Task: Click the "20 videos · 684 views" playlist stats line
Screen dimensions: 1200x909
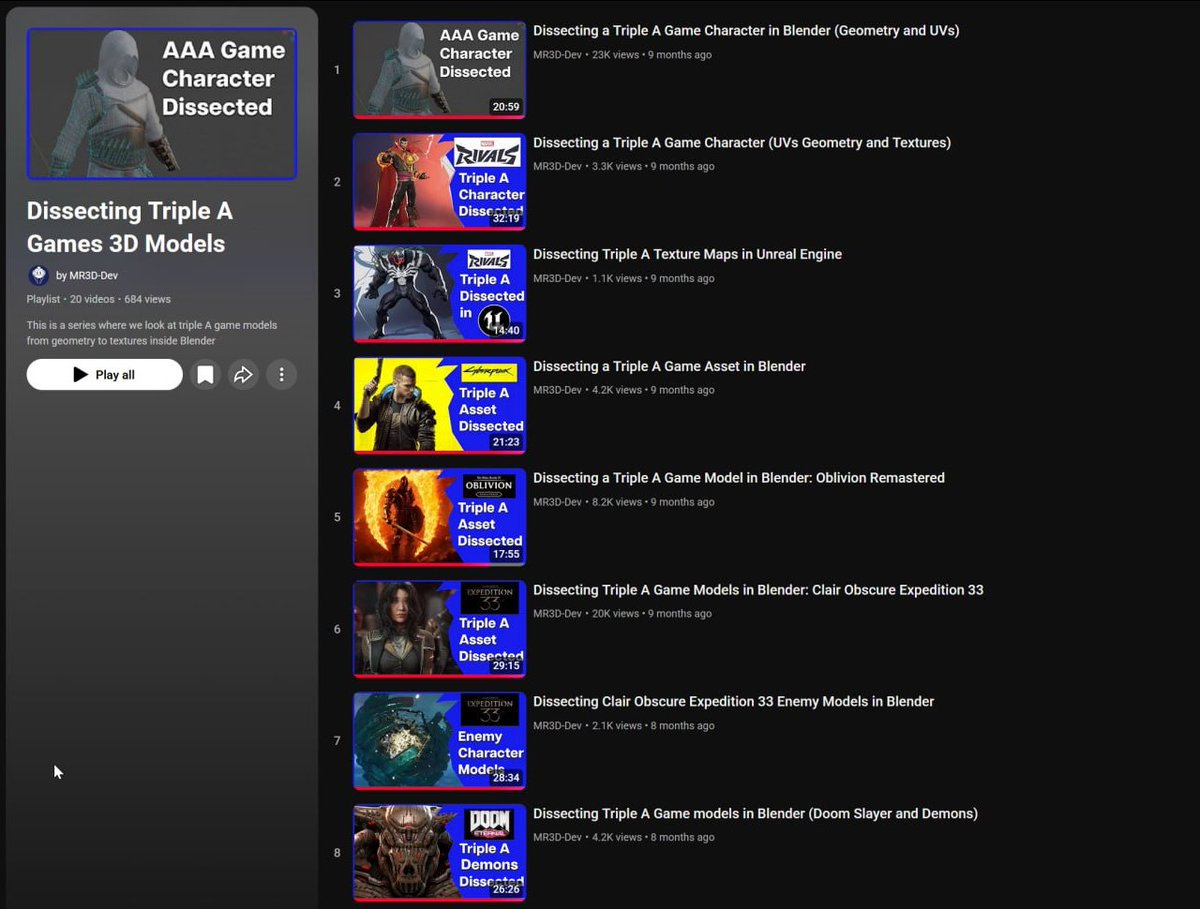Action: 120,299
